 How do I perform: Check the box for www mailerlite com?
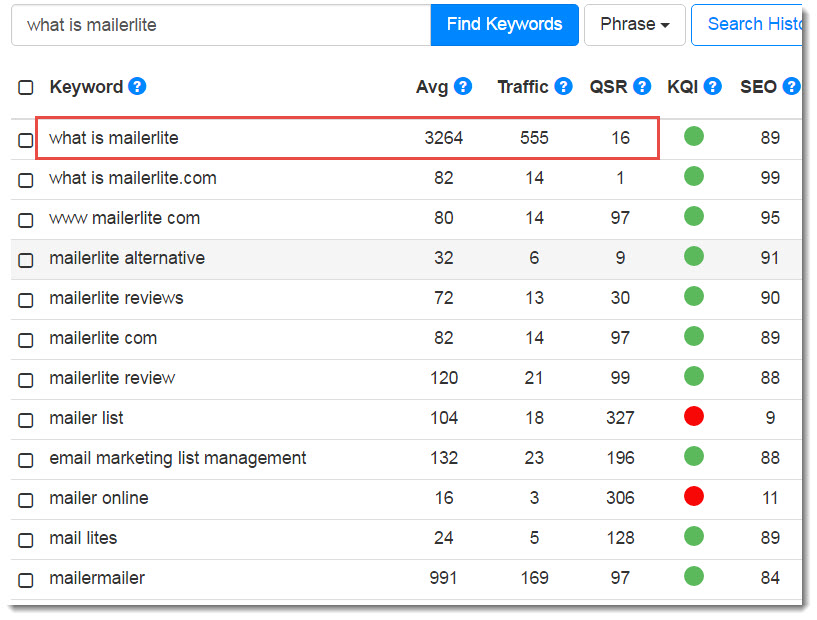(26, 220)
